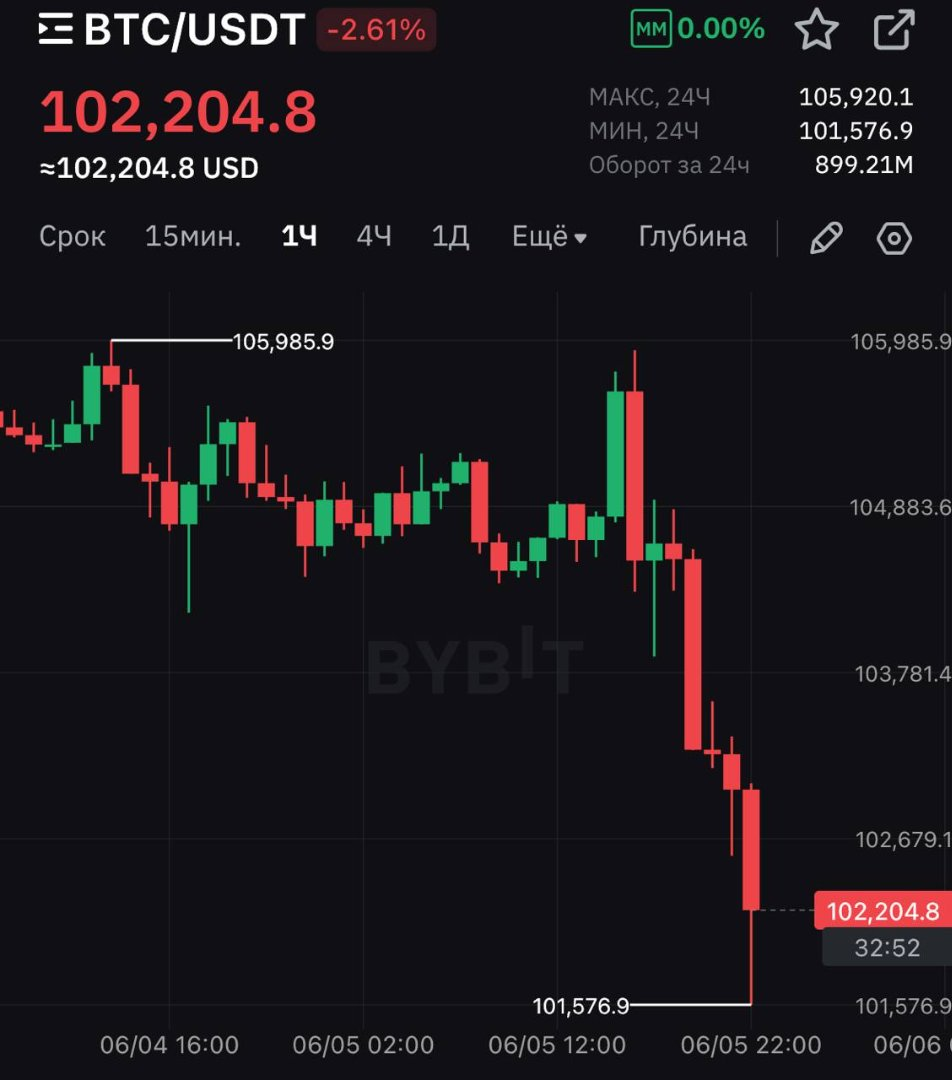Viewport: 952px width, 1080px height.
Task: Switch chart to 4Ч timeframe
Action: pos(374,237)
